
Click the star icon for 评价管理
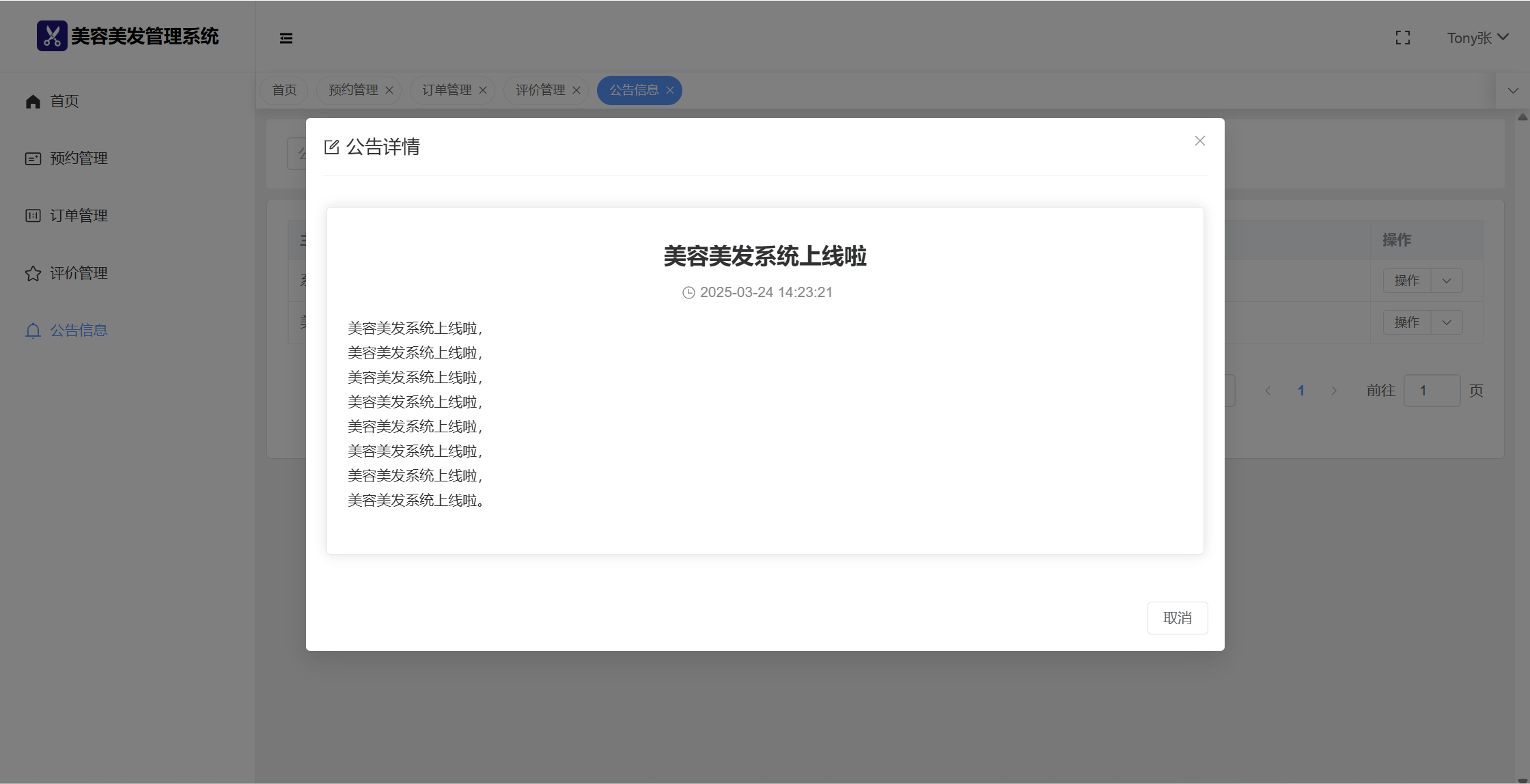tap(33, 274)
